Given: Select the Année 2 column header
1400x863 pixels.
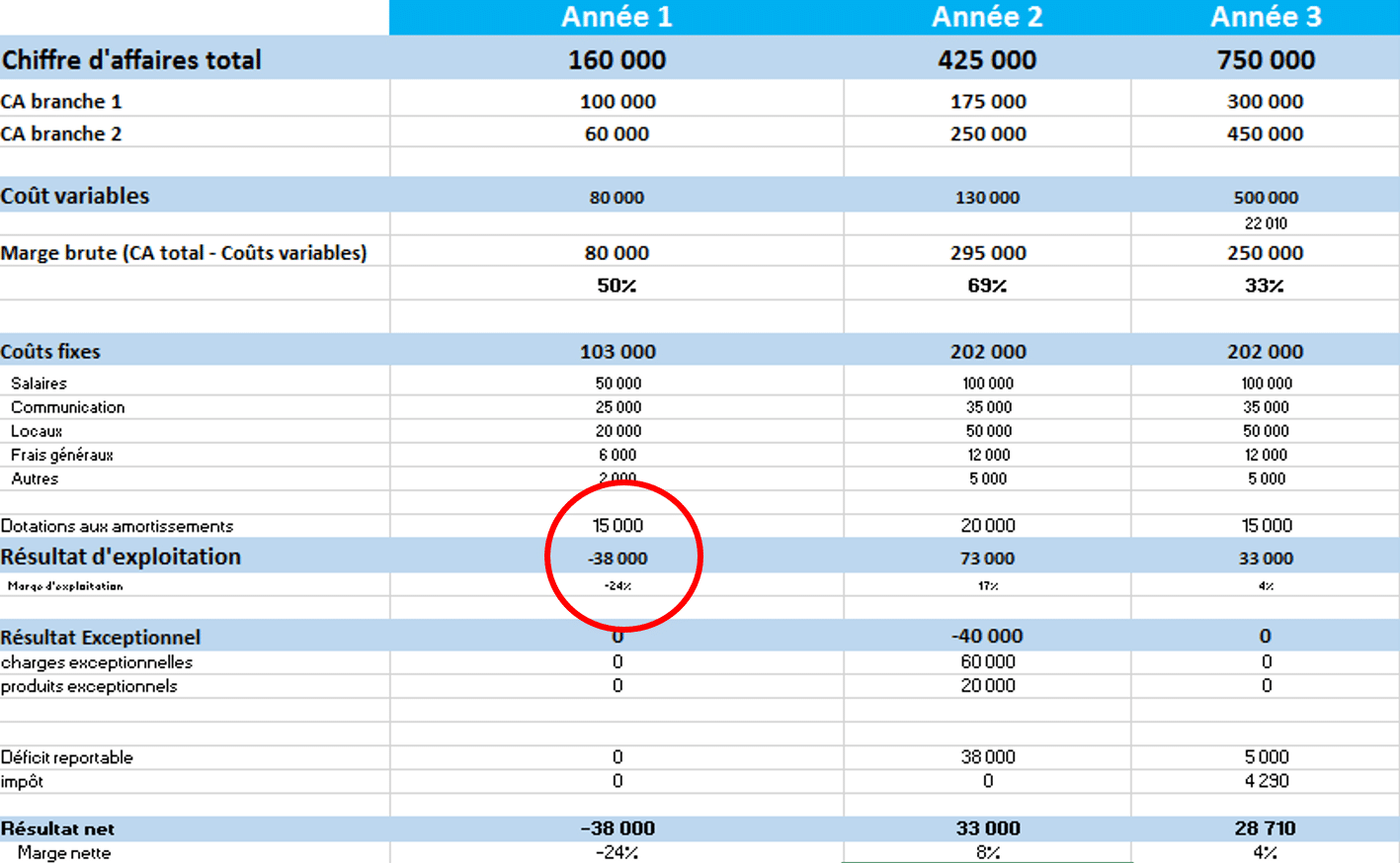Looking at the screenshot, I should pyautogui.click(x=987, y=17).
